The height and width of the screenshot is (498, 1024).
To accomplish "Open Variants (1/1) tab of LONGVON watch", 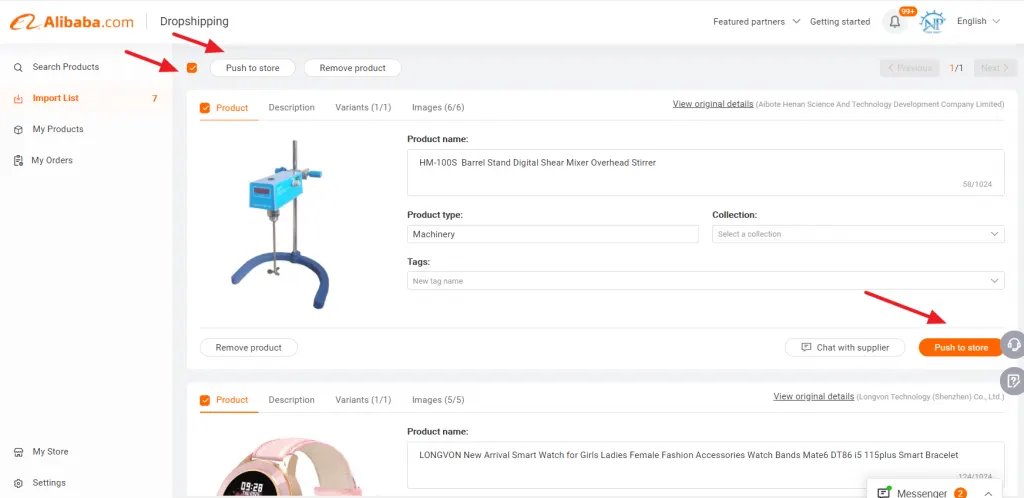I will click(x=363, y=400).
